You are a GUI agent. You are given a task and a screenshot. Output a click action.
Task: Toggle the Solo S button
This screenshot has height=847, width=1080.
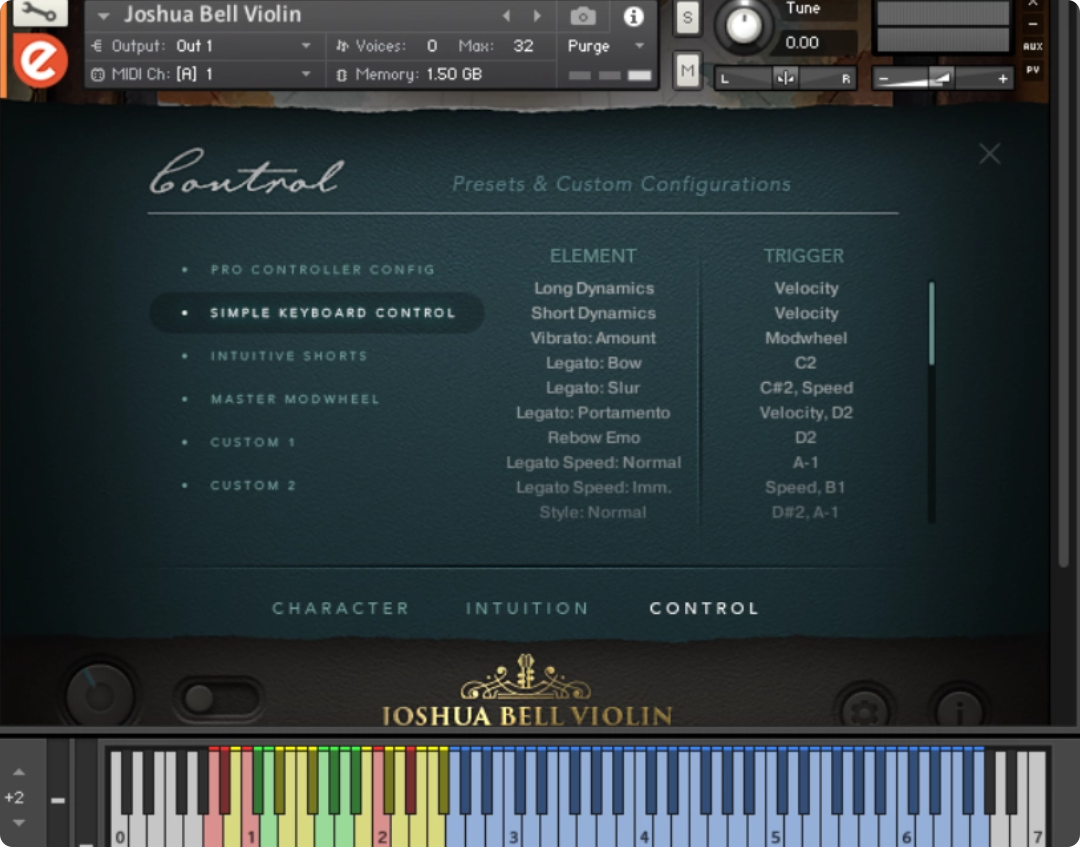coord(687,18)
